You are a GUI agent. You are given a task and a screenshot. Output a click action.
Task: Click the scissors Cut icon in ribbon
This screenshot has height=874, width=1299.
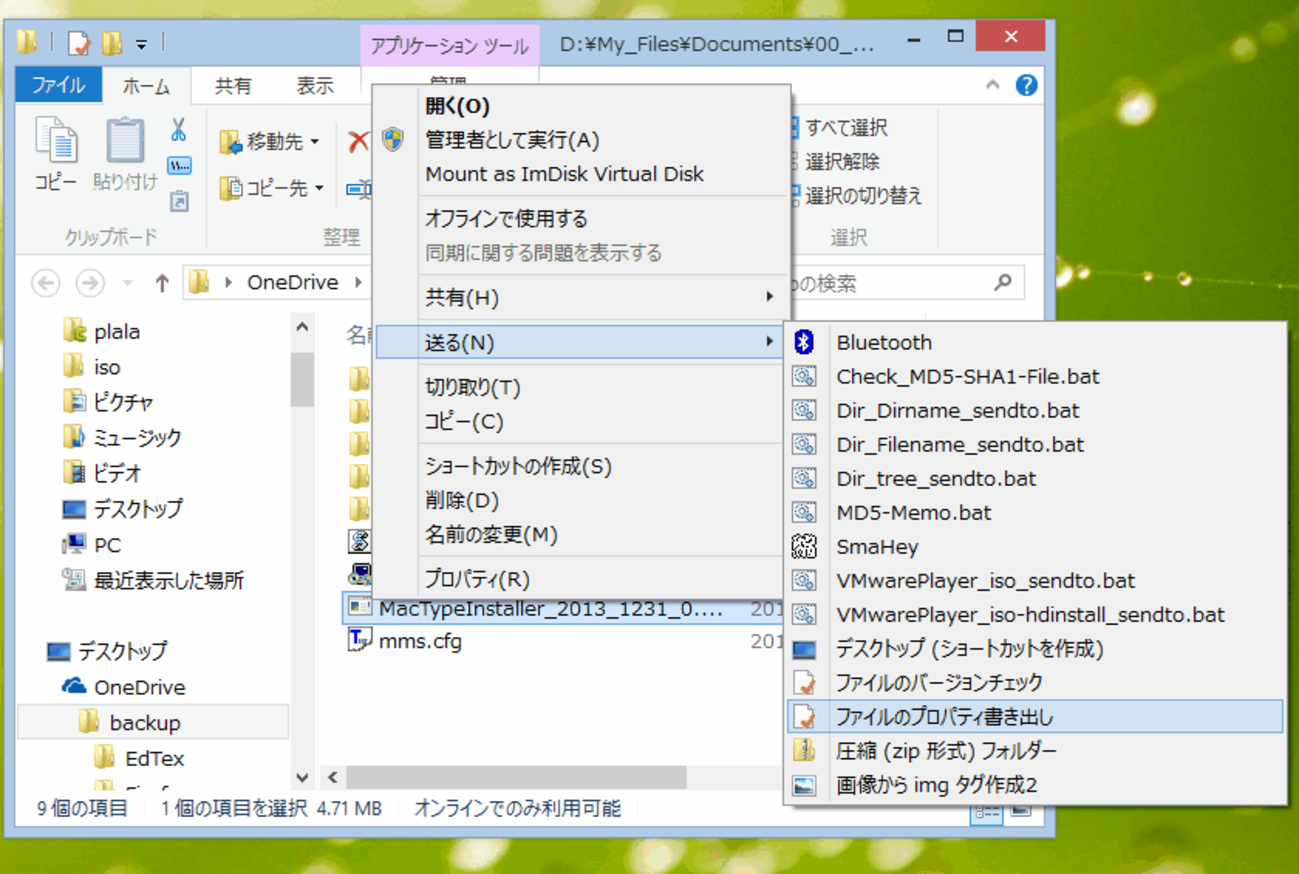[179, 129]
